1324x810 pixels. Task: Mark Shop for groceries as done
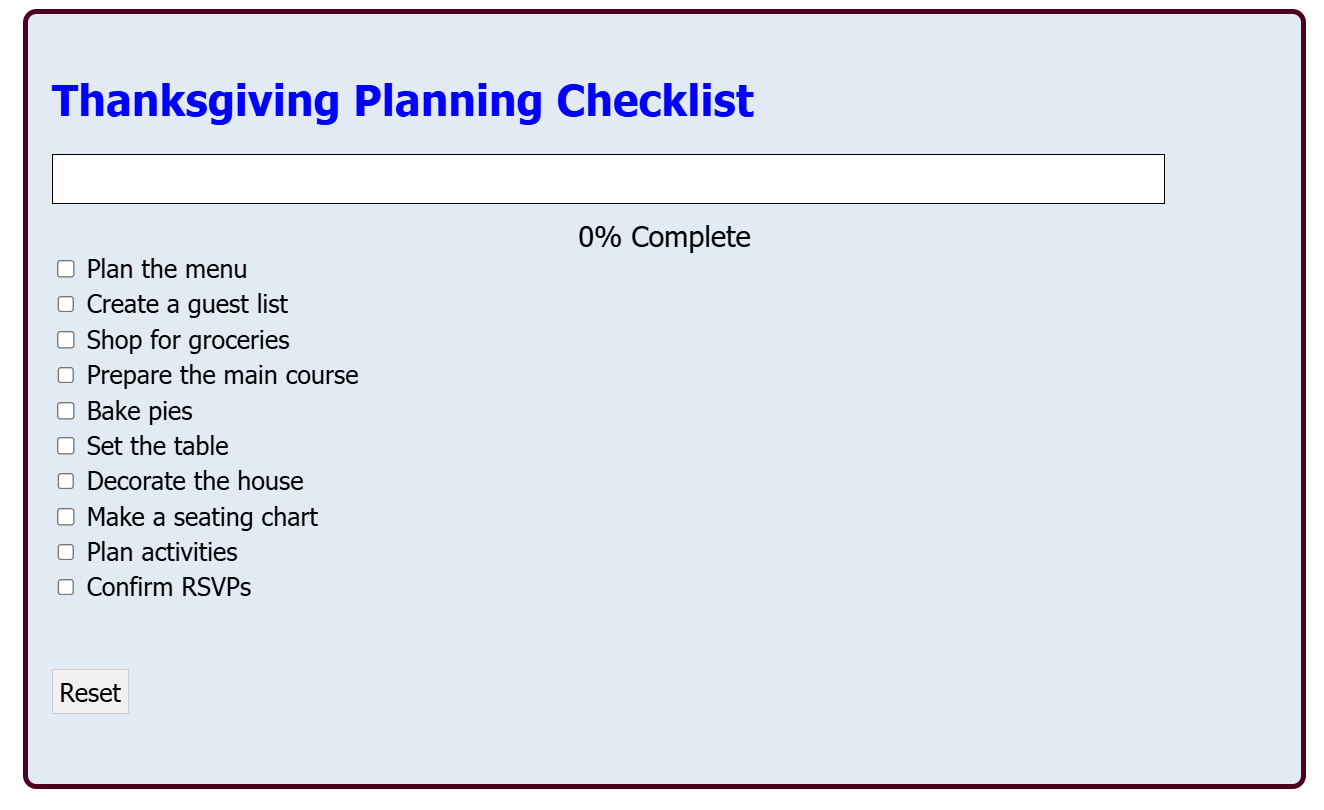[x=66, y=340]
